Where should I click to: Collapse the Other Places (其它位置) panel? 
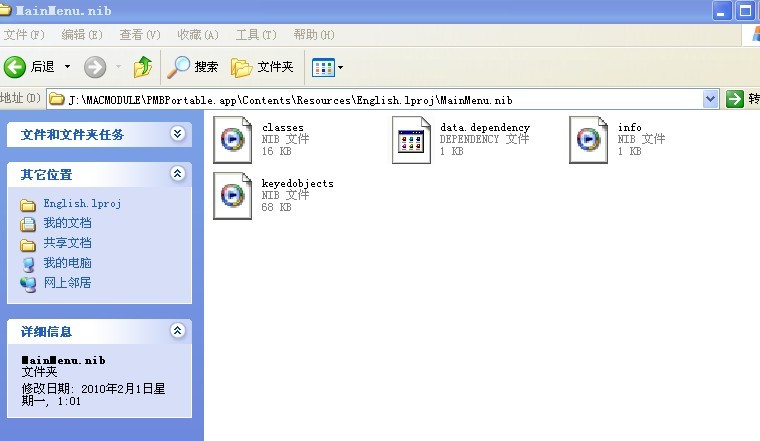click(177, 173)
